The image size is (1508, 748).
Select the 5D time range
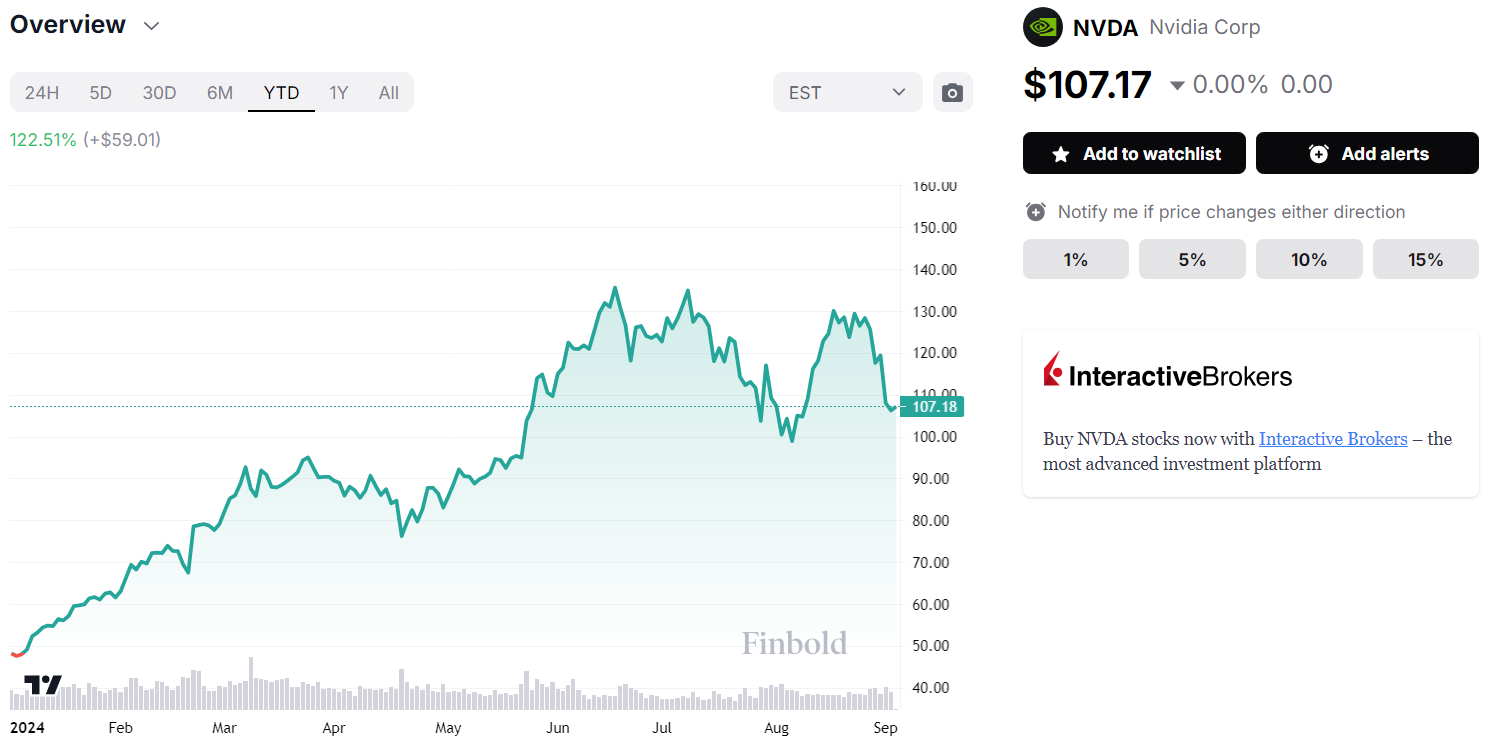[x=101, y=93]
